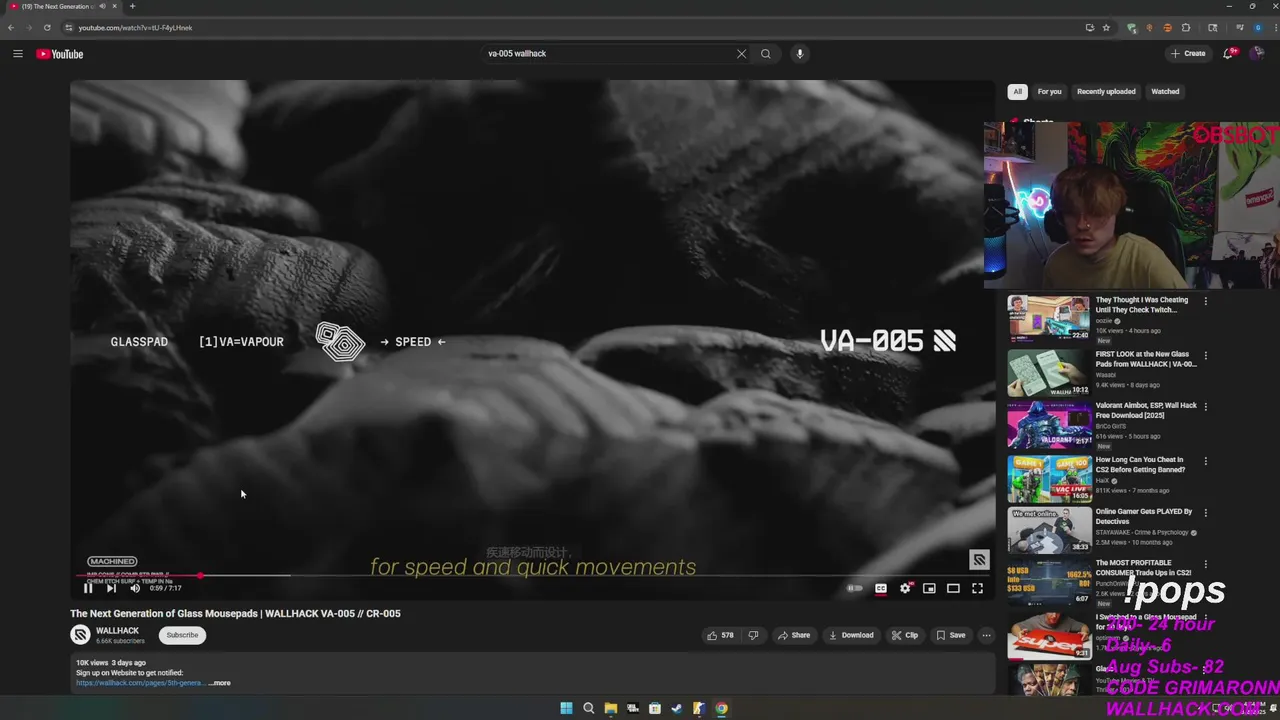Open the WALLHACK channel avatar

[x=80, y=635]
